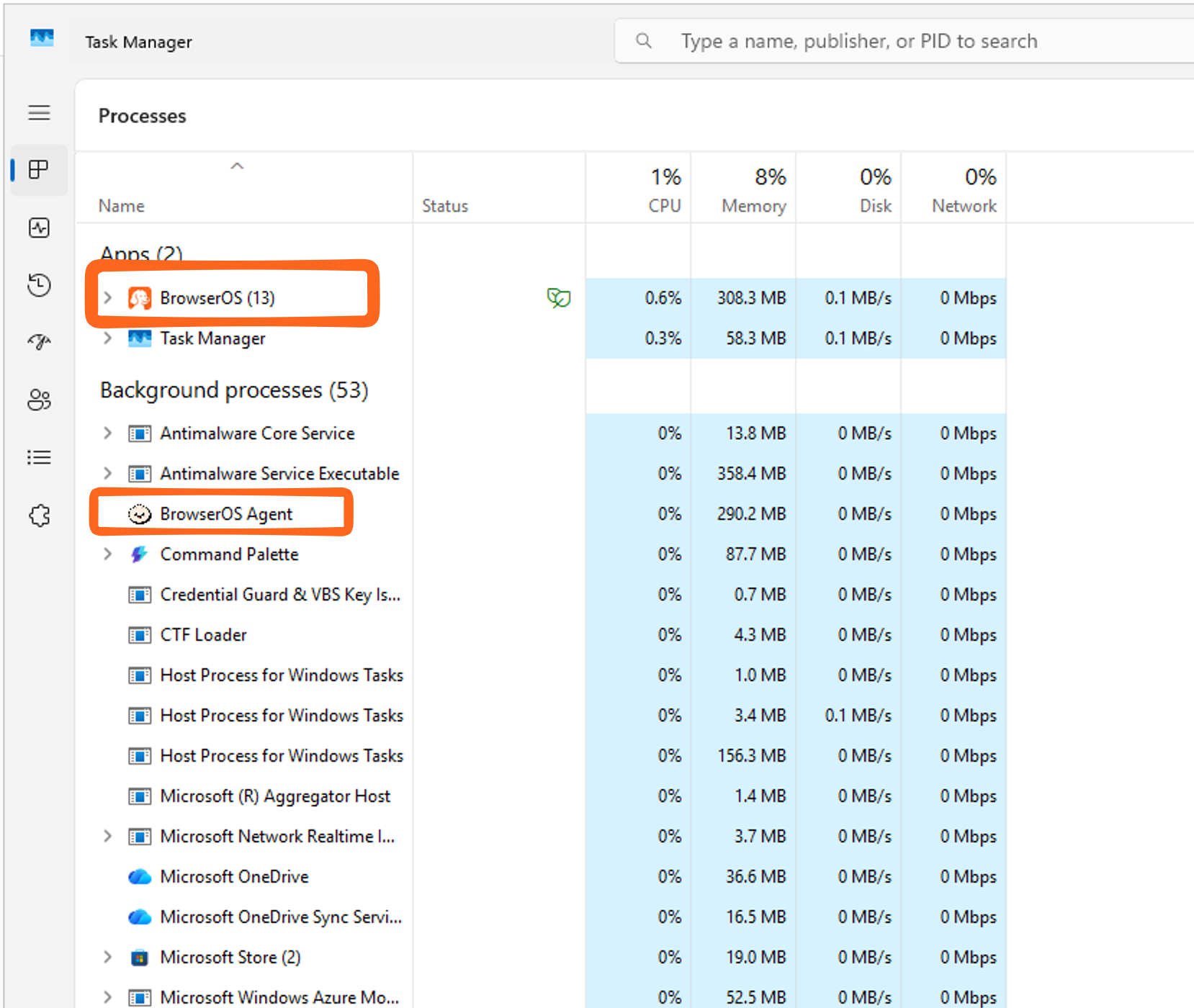Collapse the Microsoft Store process group
The height and width of the screenshot is (1008, 1194).
pos(107,957)
